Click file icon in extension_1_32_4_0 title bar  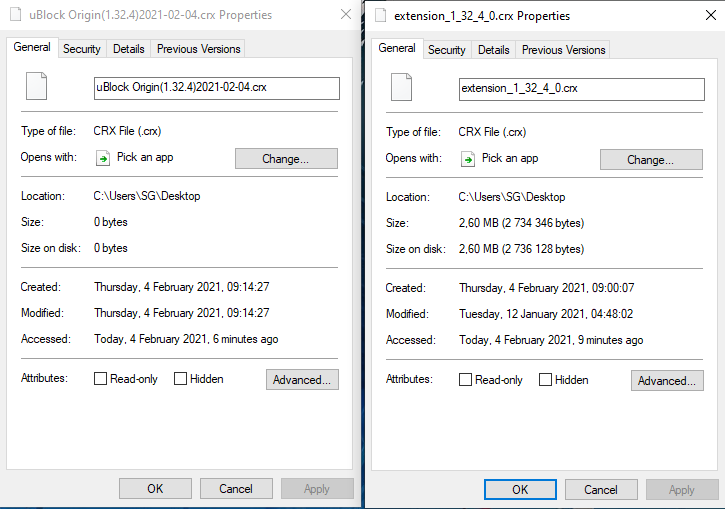click(x=381, y=16)
